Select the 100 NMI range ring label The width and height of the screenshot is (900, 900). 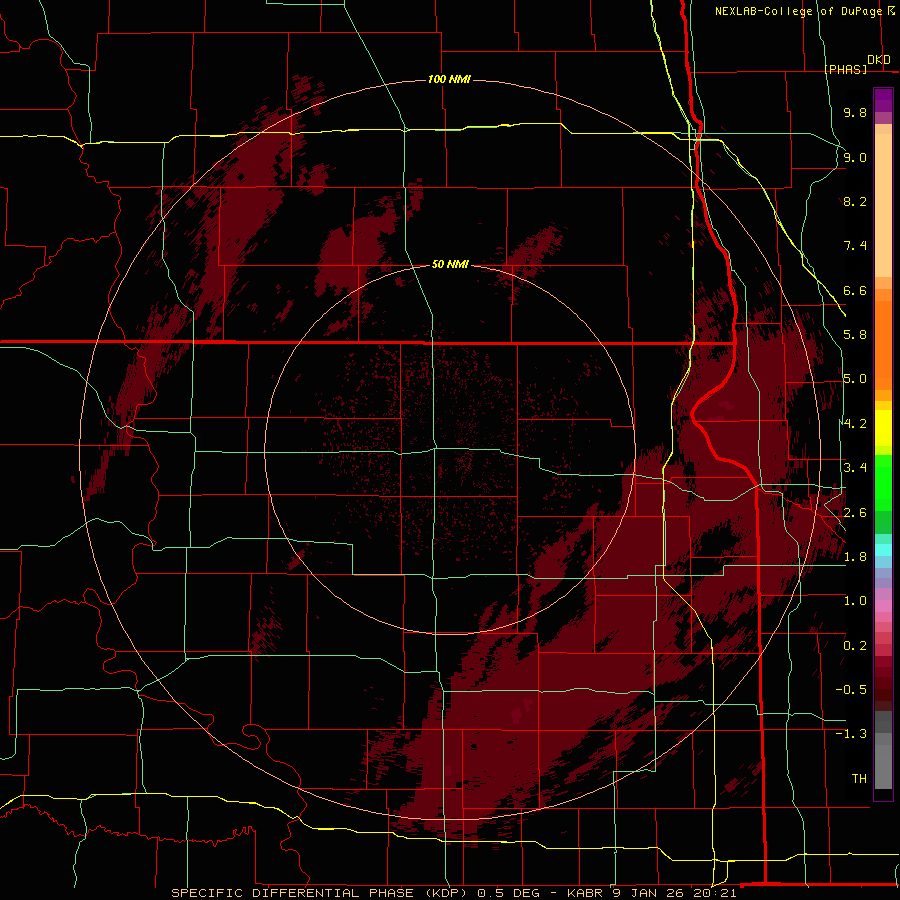pos(449,79)
